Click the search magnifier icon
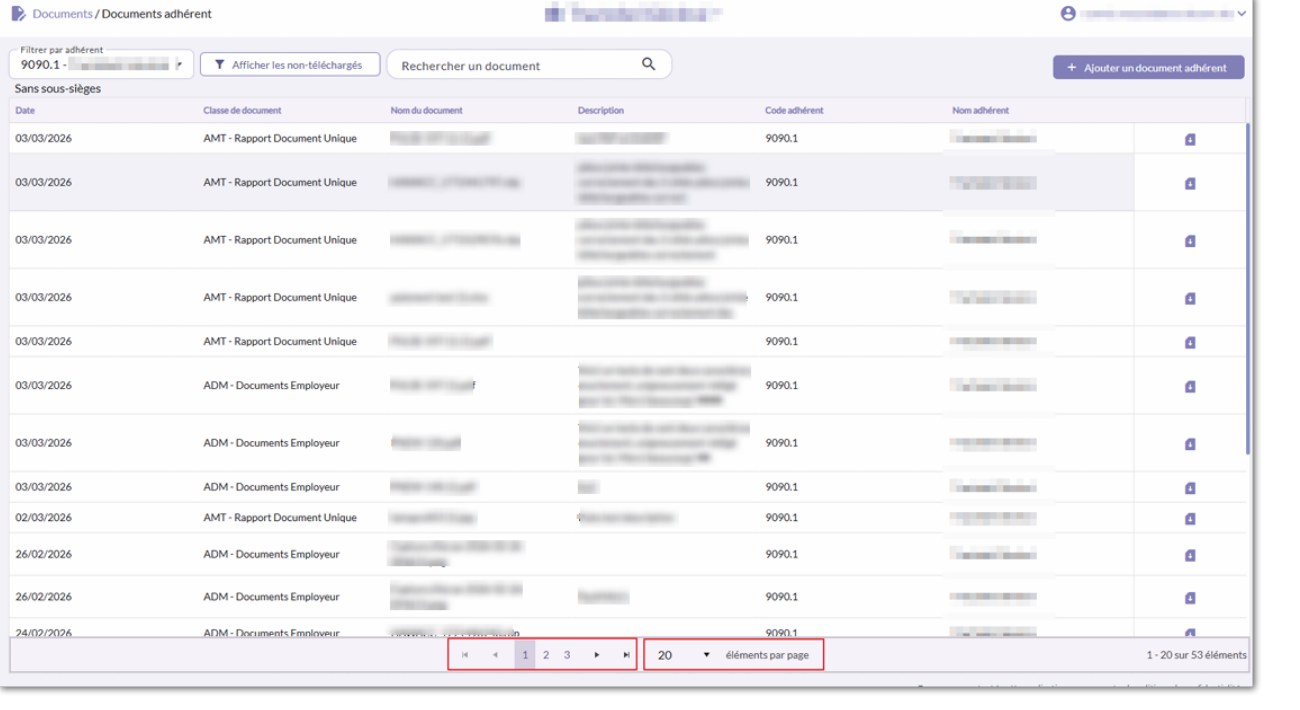Screen dimensions: 1300x710 (x=649, y=64)
